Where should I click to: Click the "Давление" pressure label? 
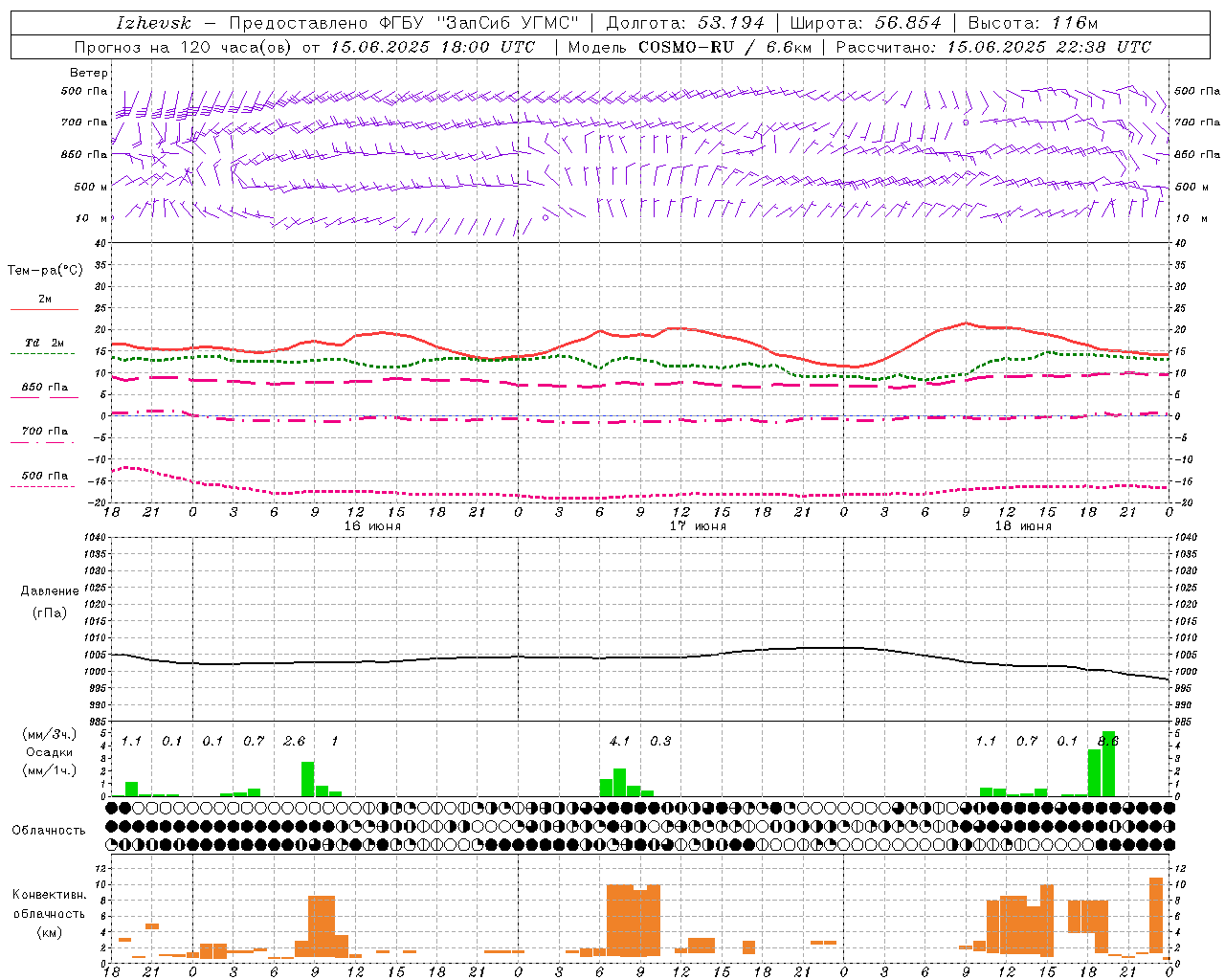coord(49,591)
